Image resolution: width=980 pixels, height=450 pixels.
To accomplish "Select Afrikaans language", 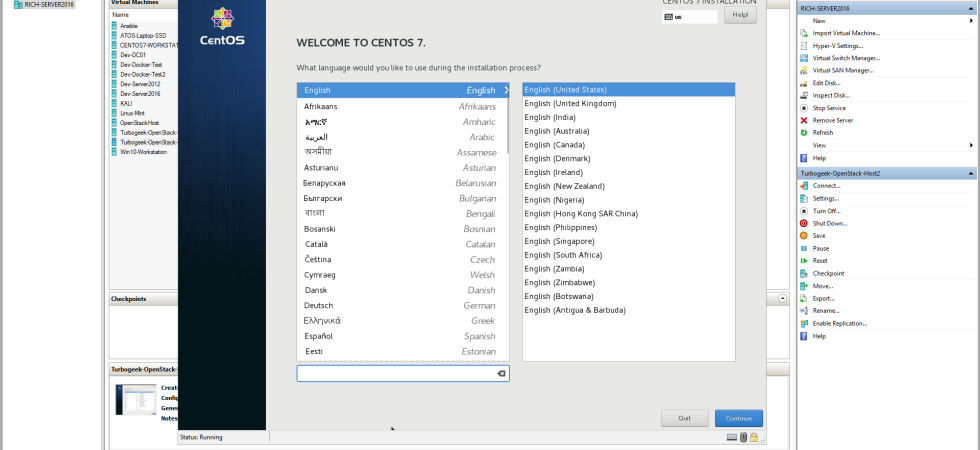I will click(403, 106).
